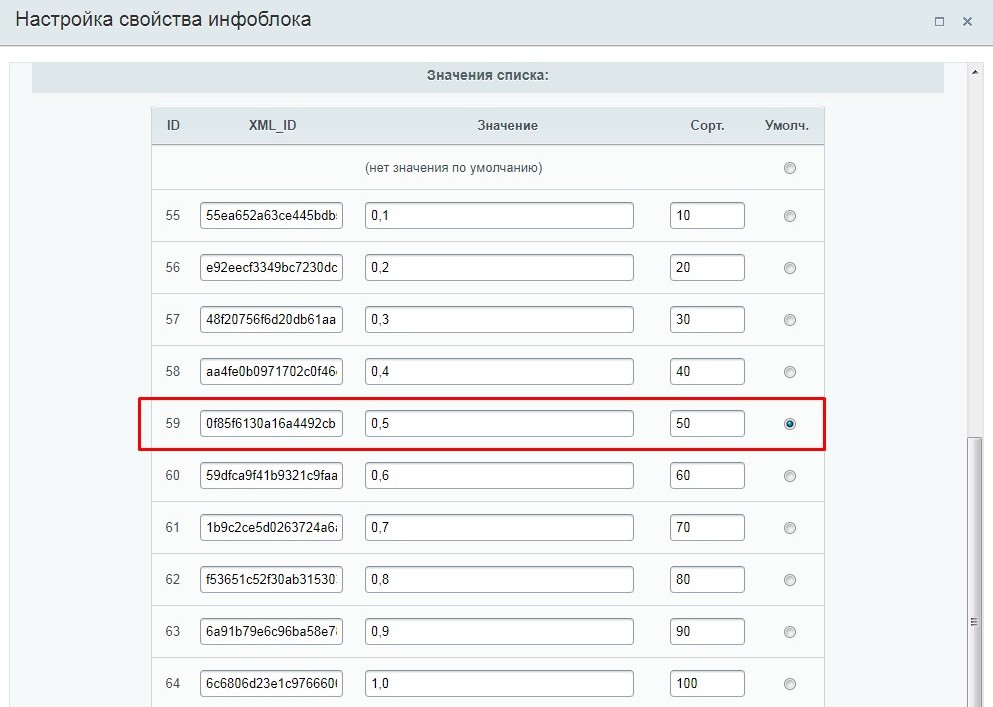This screenshot has width=993, height=707.
Task: Click the XML_ID field of row 55
Action: [271, 216]
